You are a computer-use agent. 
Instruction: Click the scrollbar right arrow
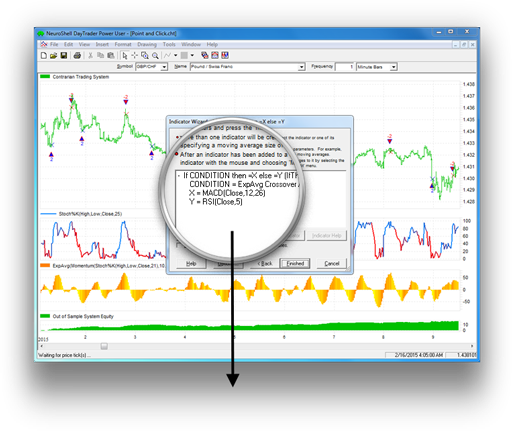(472, 346)
